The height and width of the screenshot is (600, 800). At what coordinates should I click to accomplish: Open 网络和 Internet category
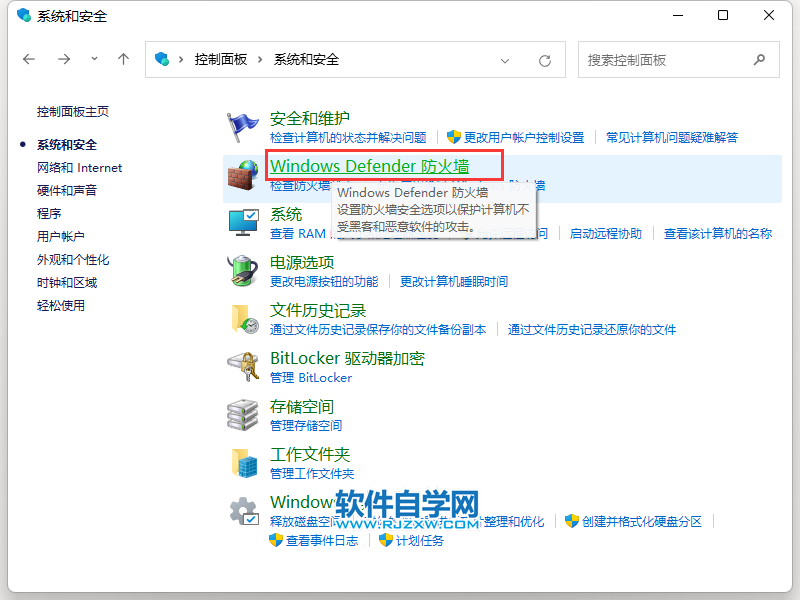[79, 168]
